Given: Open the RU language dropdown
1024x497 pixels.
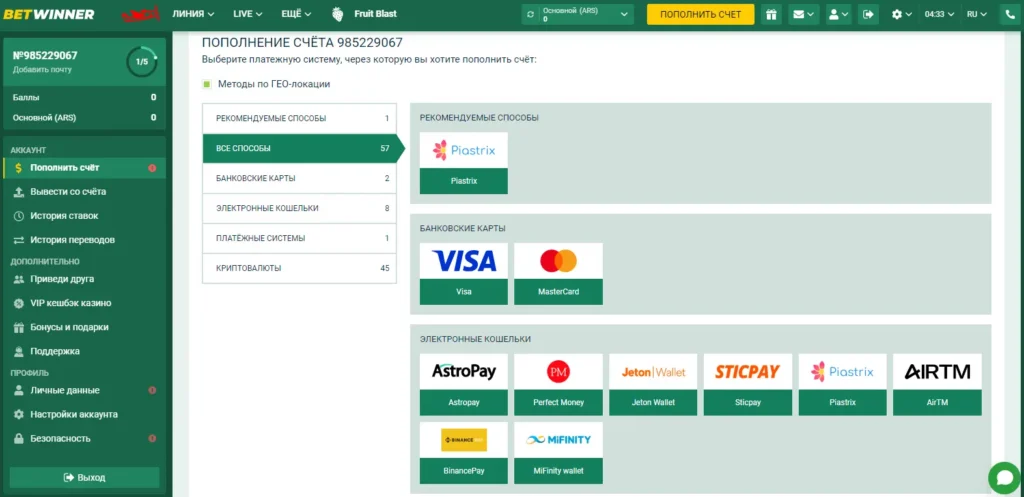Looking at the screenshot, I should coord(975,14).
